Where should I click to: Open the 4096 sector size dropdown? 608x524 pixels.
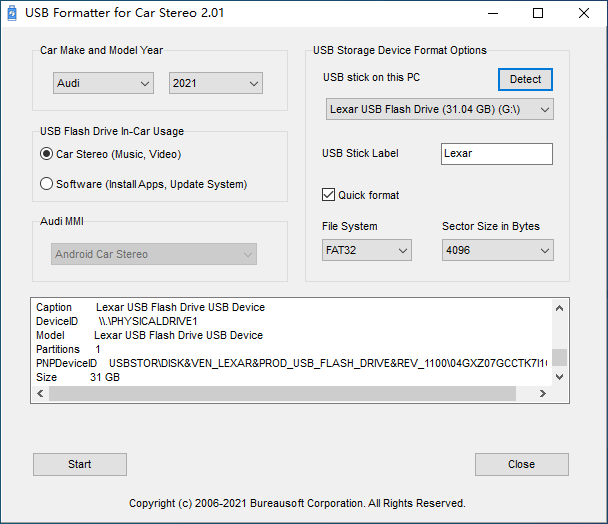497,250
